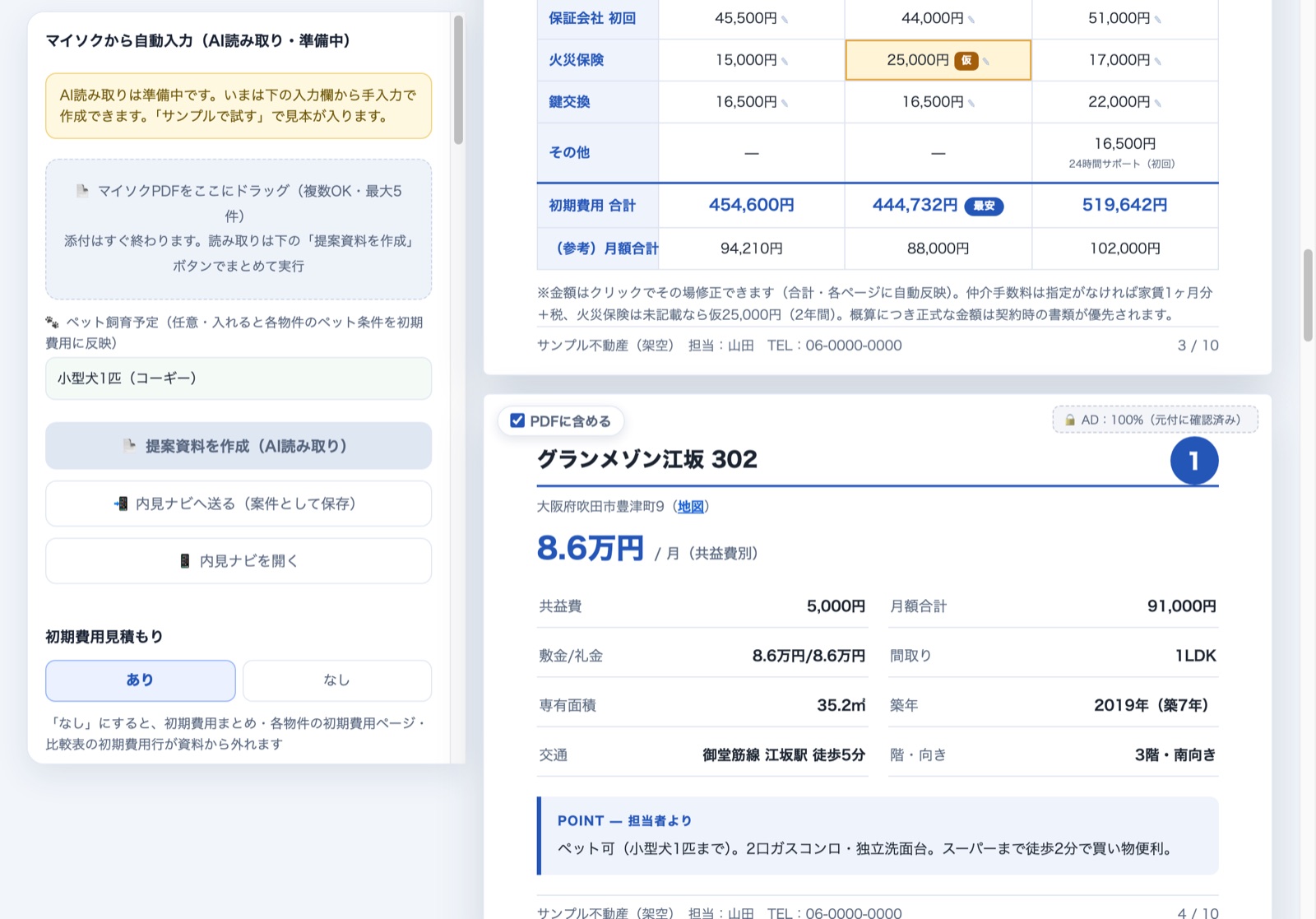This screenshot has height=919, width=1316.
Task: Click the lowest total 444,732円
Action: coord(915,205)
